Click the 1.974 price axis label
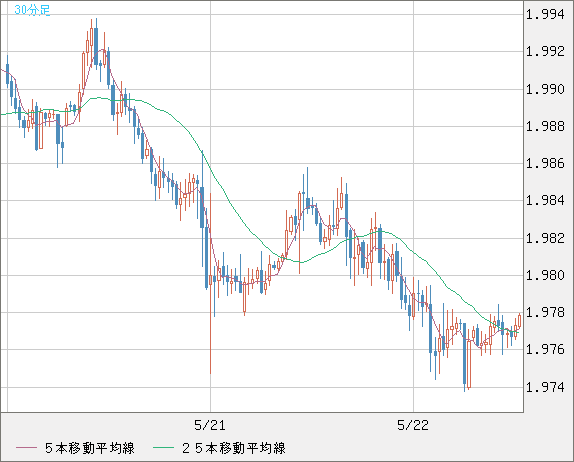This screenshot has width=574, height=462. point(545,387)
